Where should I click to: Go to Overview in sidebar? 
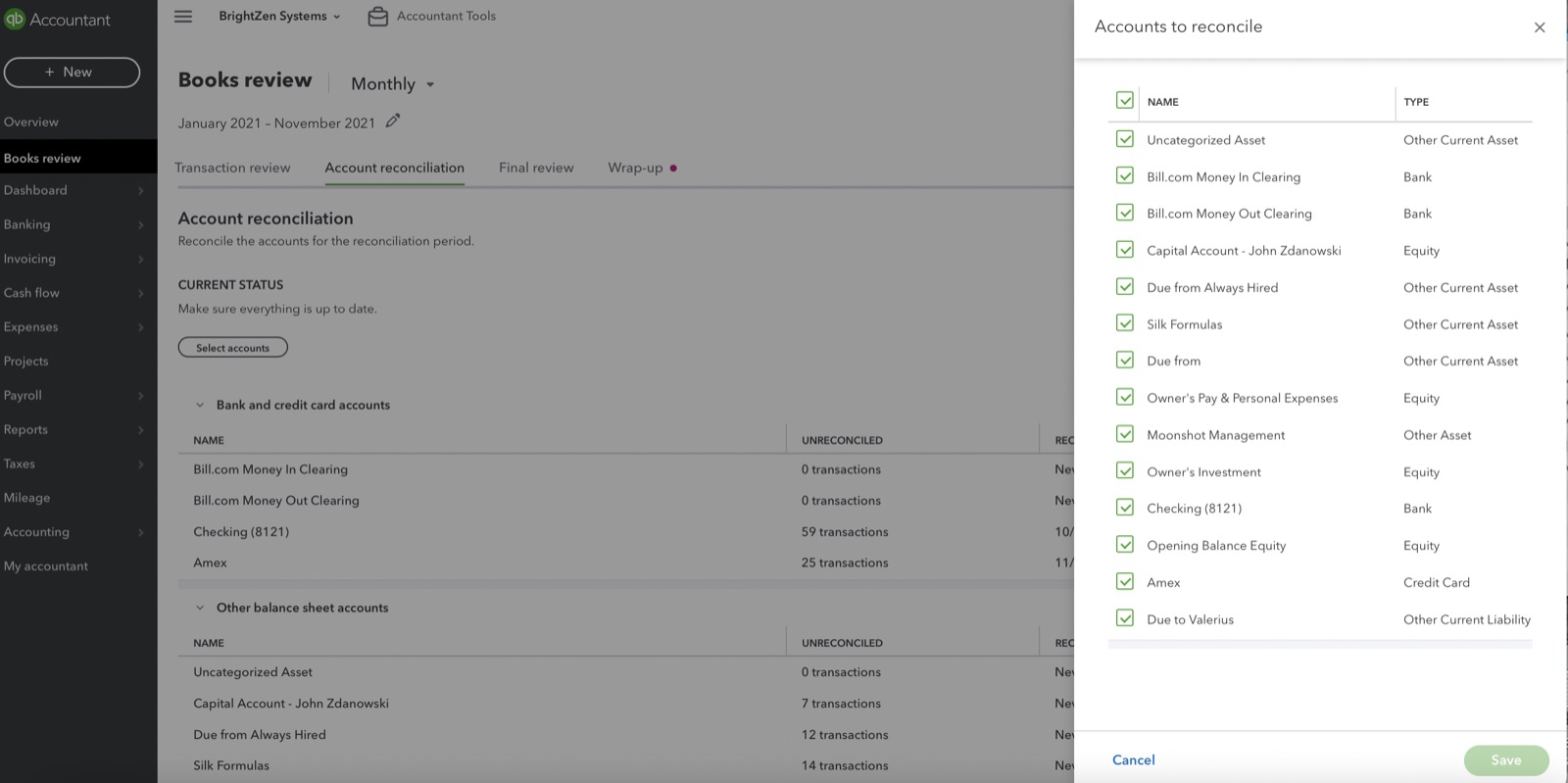[31, 122]
